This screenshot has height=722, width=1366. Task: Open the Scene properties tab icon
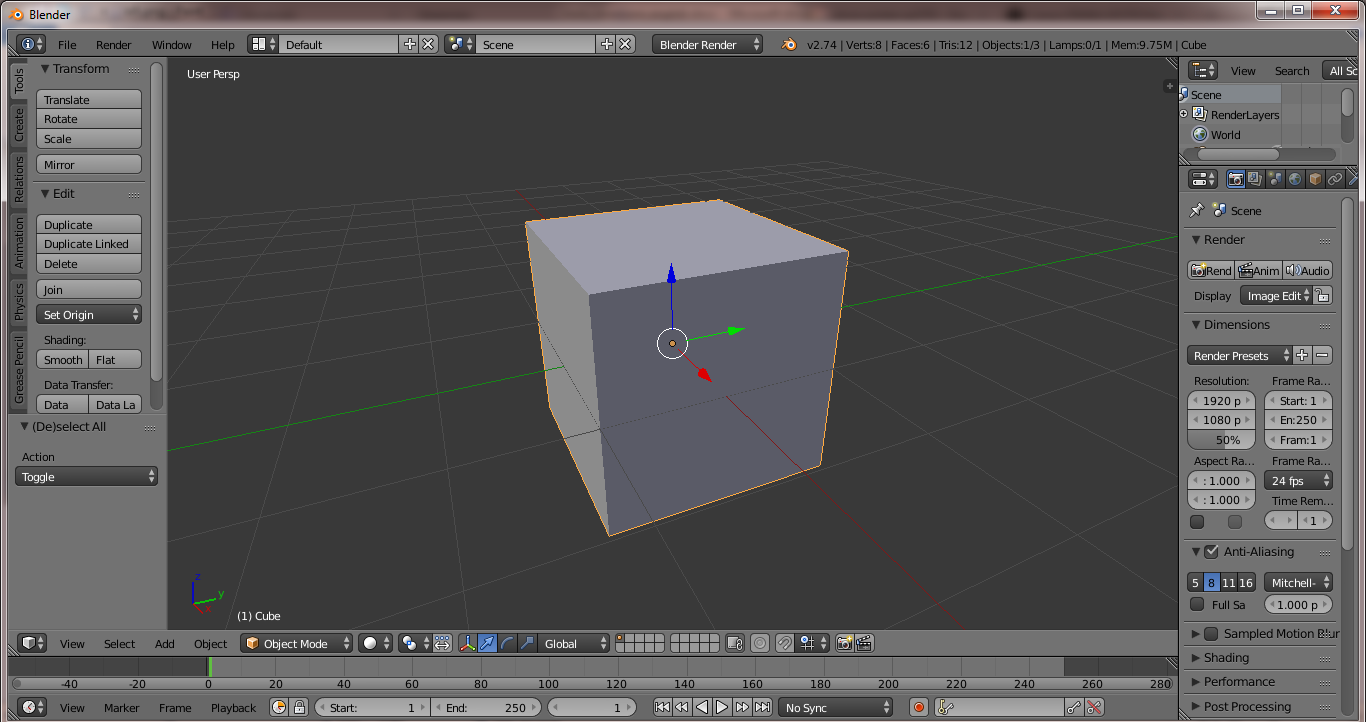[1275, 179]
